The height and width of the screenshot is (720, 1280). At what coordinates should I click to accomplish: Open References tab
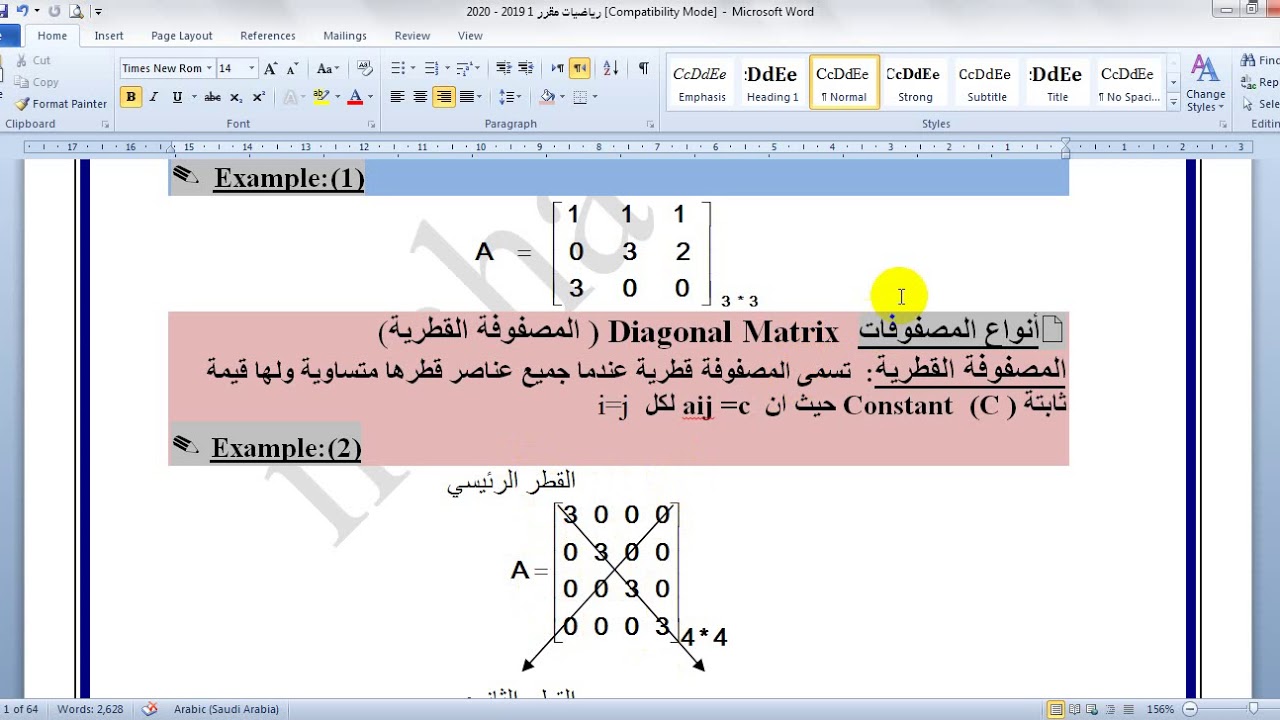pos(268,35)
